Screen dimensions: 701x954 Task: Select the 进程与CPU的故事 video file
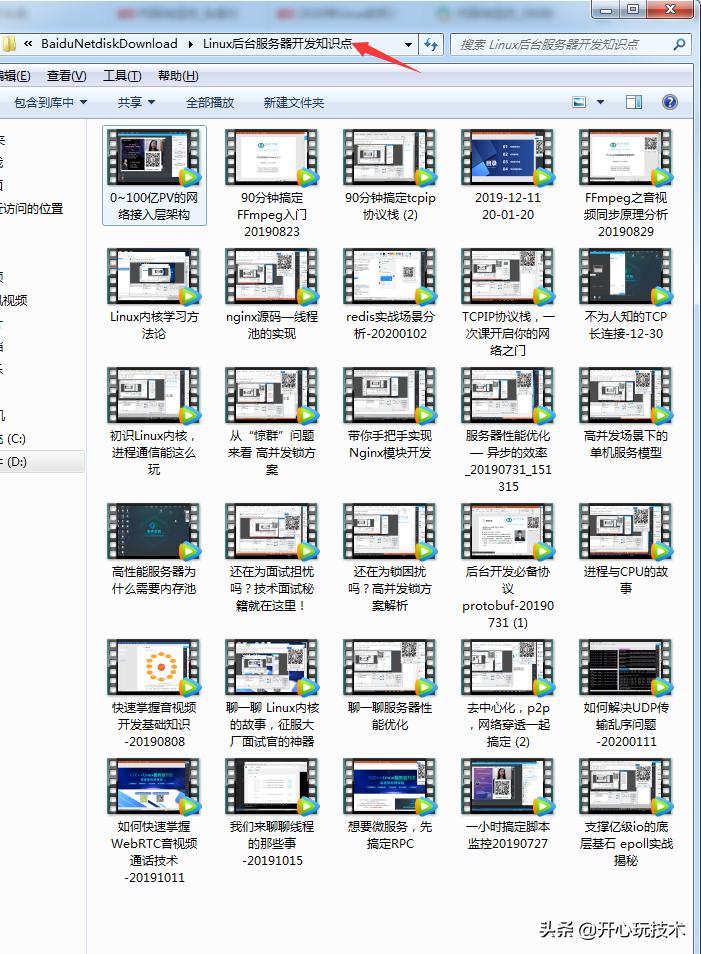626,549
